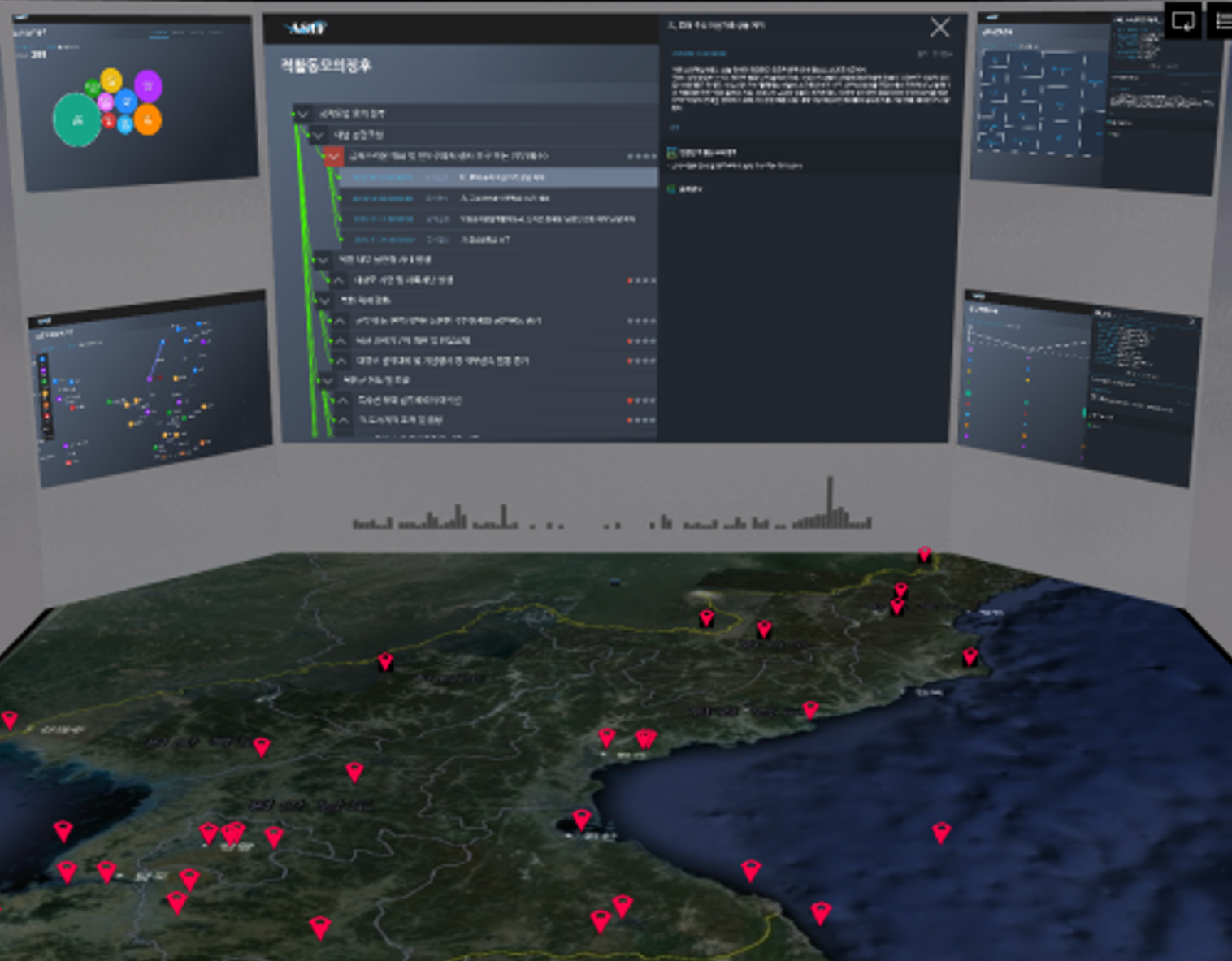Screen dimensions: 1232x961
Task: Click the orange bubble in the bubble chart
Action: [147, 120]
